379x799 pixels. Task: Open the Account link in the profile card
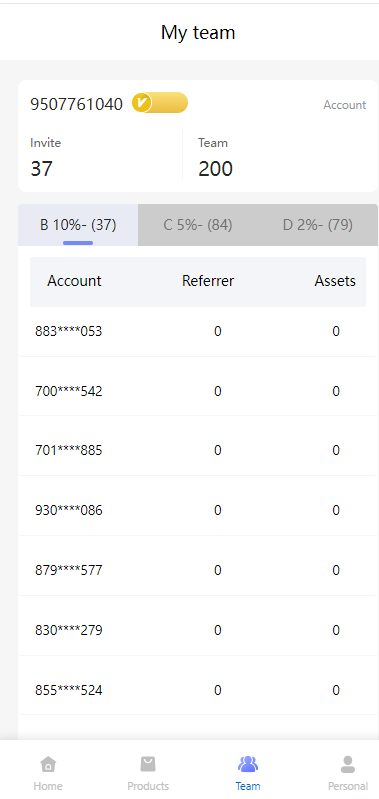point(345,105)
